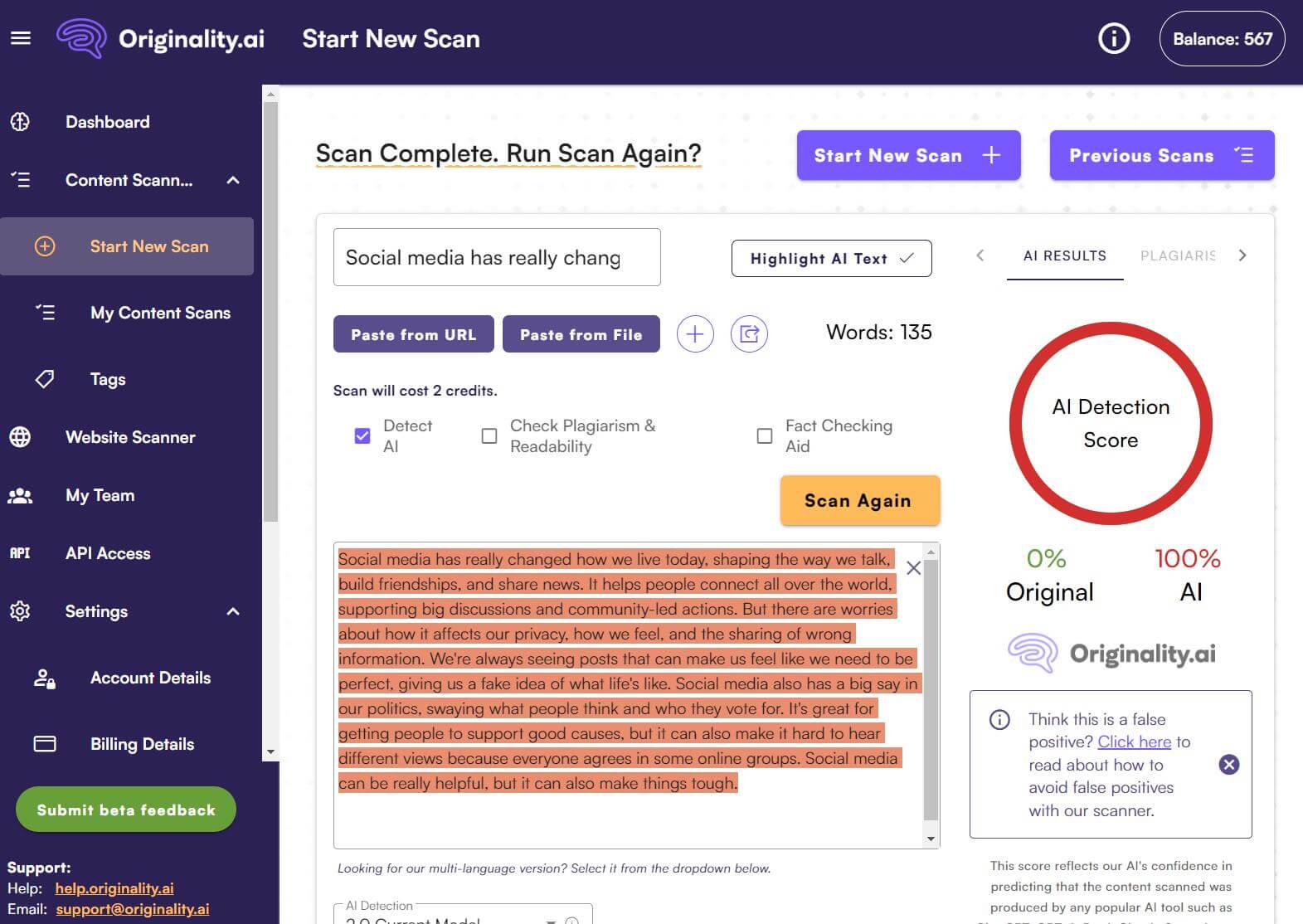Open My Content Scans menu item
The height and width of the screenshot is (924, 1303).
(160, 313)
